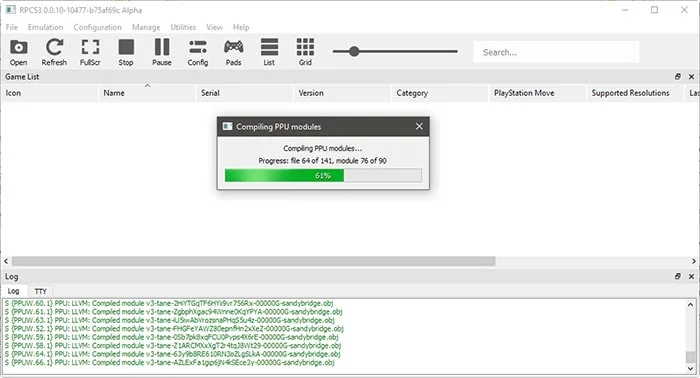Select log line starting with PPUW.61.1
This screenshot has width=700, height=378.
[x=174, y=312]
